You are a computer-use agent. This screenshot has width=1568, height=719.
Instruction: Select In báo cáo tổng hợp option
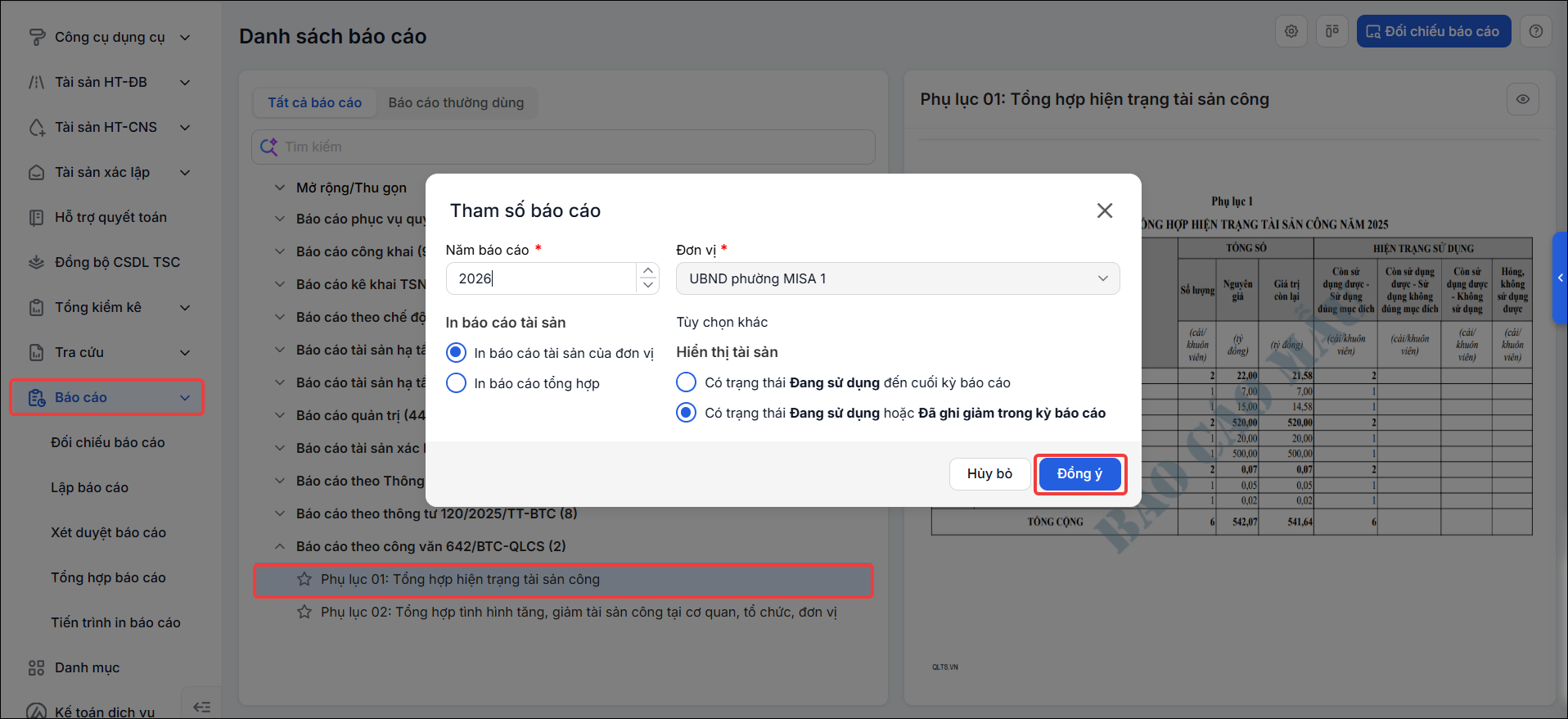457,383
